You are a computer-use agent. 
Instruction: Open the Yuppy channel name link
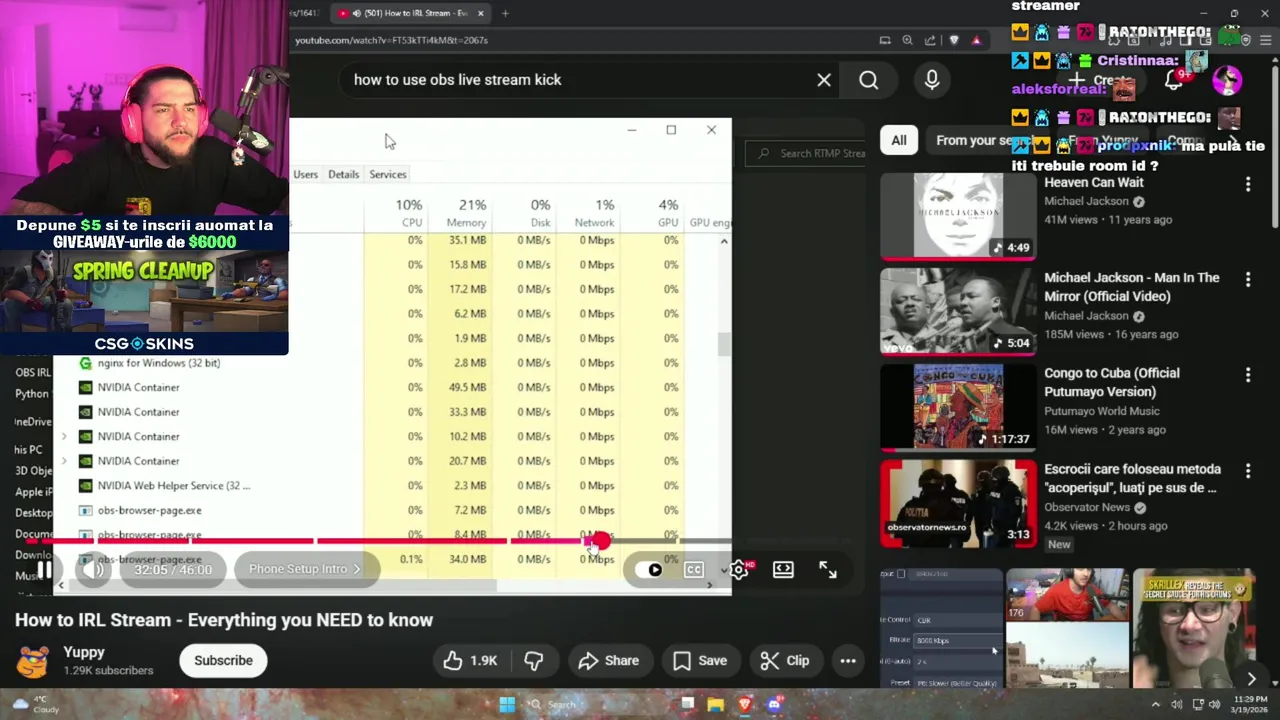(84, 652)
